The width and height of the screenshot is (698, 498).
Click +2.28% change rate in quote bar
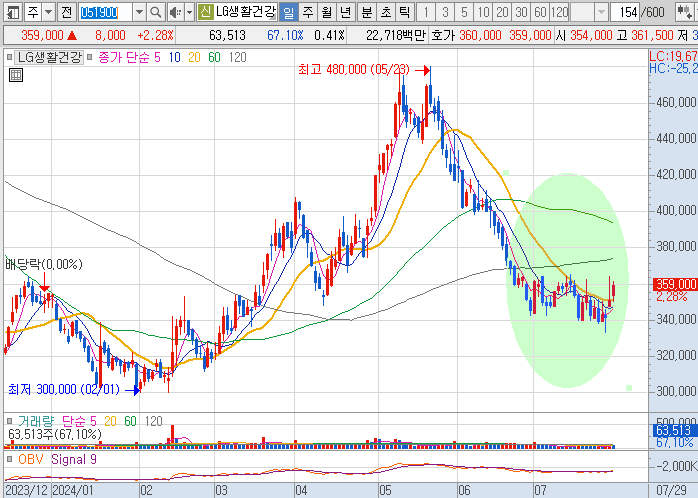155,35
